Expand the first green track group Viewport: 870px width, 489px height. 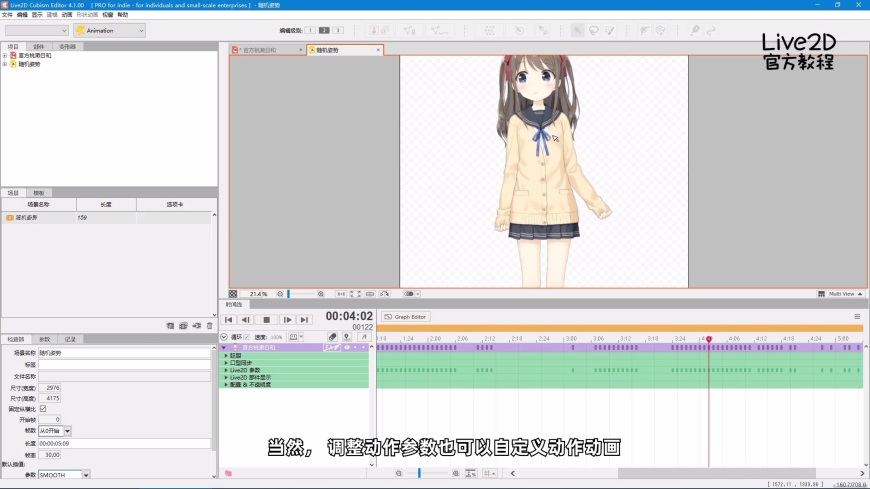tap(226, 356)
